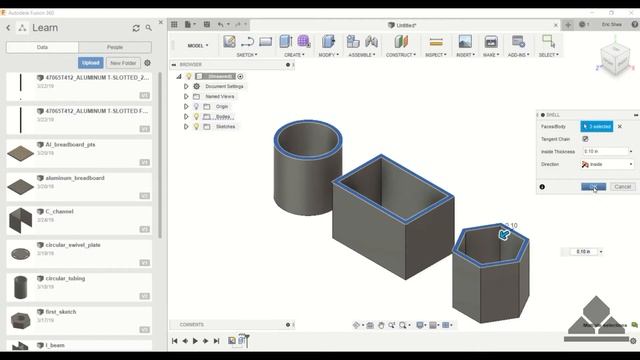This screenshot has width=640, height=360.
Task: Toggle visibility bulb of root component
Action: tap(189, 76)
